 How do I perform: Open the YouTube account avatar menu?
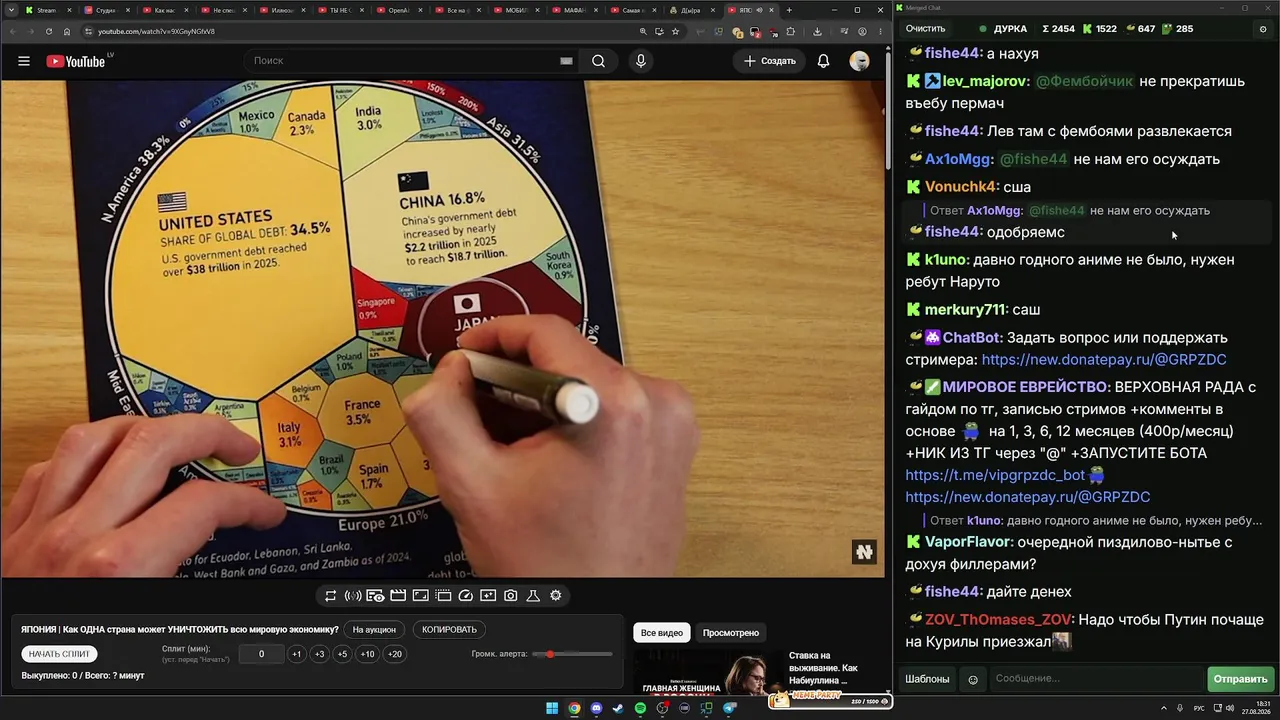(859, 61)
